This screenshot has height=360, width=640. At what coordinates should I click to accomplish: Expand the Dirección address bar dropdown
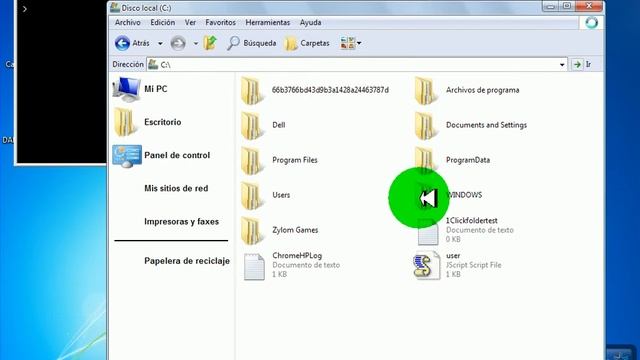pyautogui.click(x=562, y=64)
